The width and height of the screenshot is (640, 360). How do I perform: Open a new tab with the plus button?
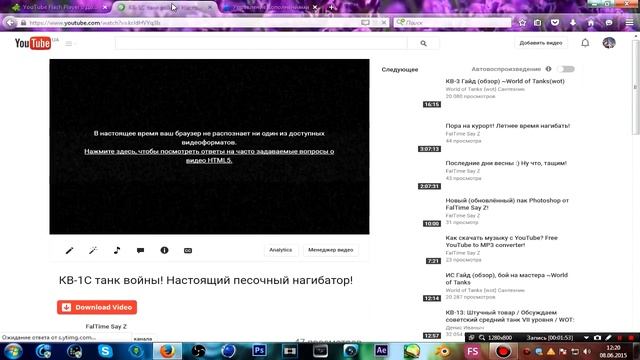tap(331, 7)
